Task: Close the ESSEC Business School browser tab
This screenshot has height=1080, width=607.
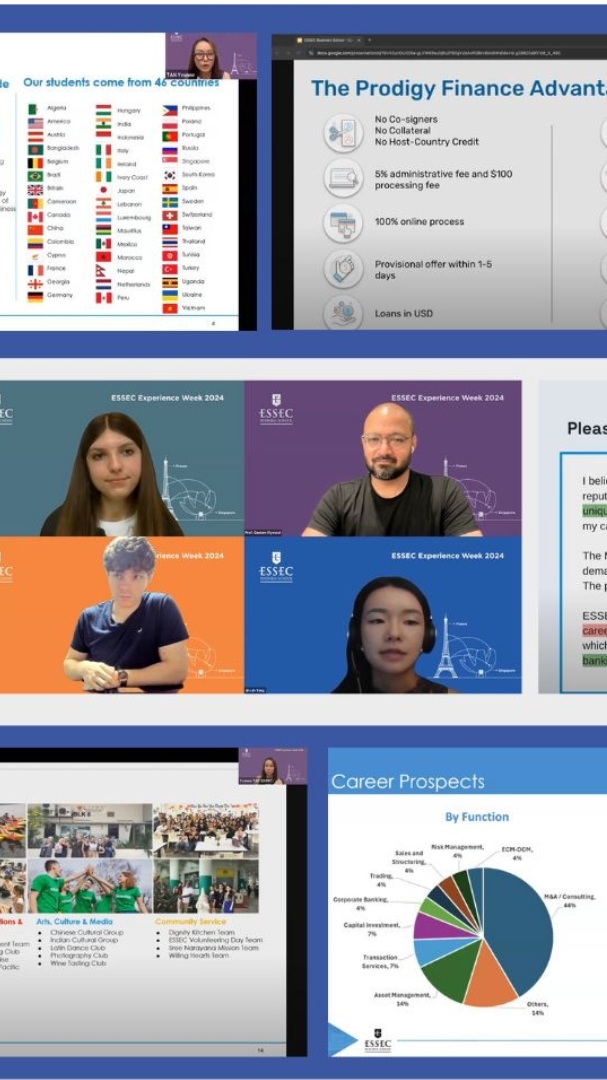Action: [x=359, y=41]
